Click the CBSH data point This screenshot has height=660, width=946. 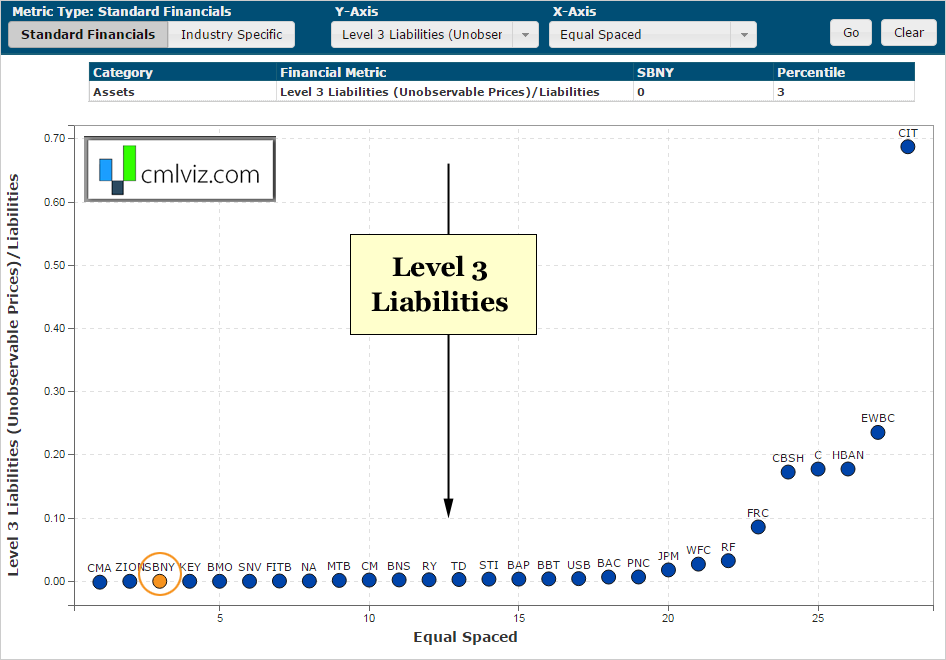point(788,472)
